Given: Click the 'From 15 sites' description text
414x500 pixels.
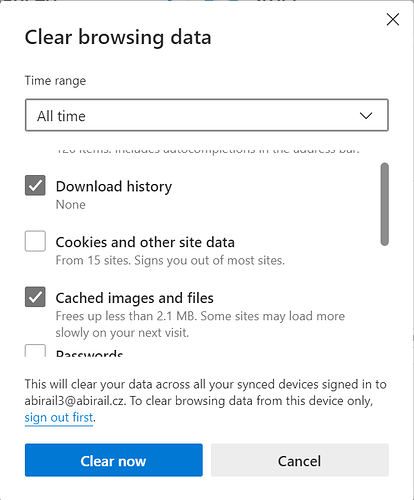Looking at the screenshot, I should pyautogui.click(x=170, y=260).
